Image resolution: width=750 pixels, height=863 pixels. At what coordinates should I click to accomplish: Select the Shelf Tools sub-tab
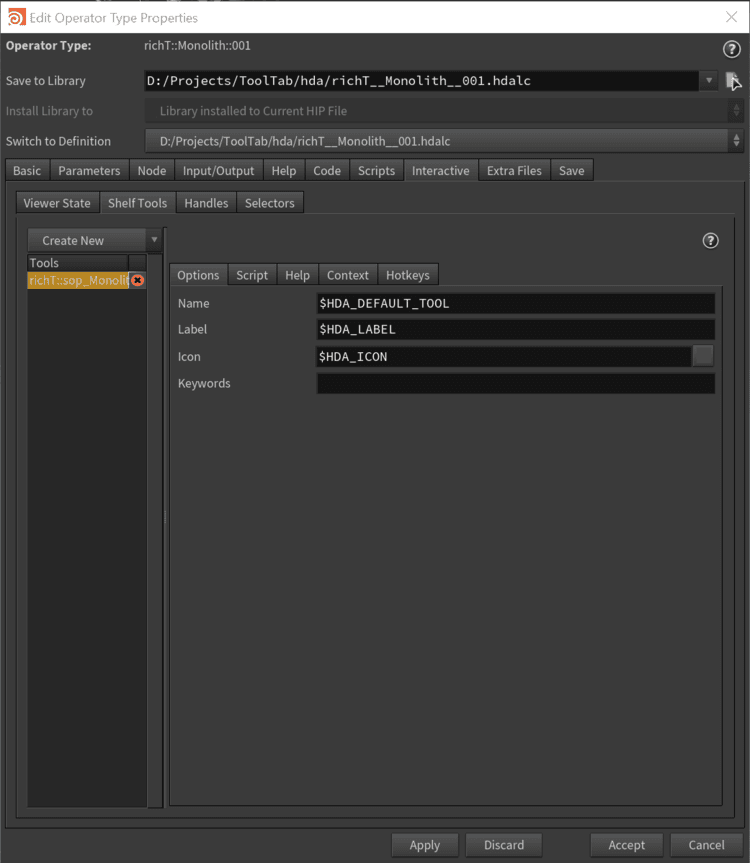click(138, 203)
